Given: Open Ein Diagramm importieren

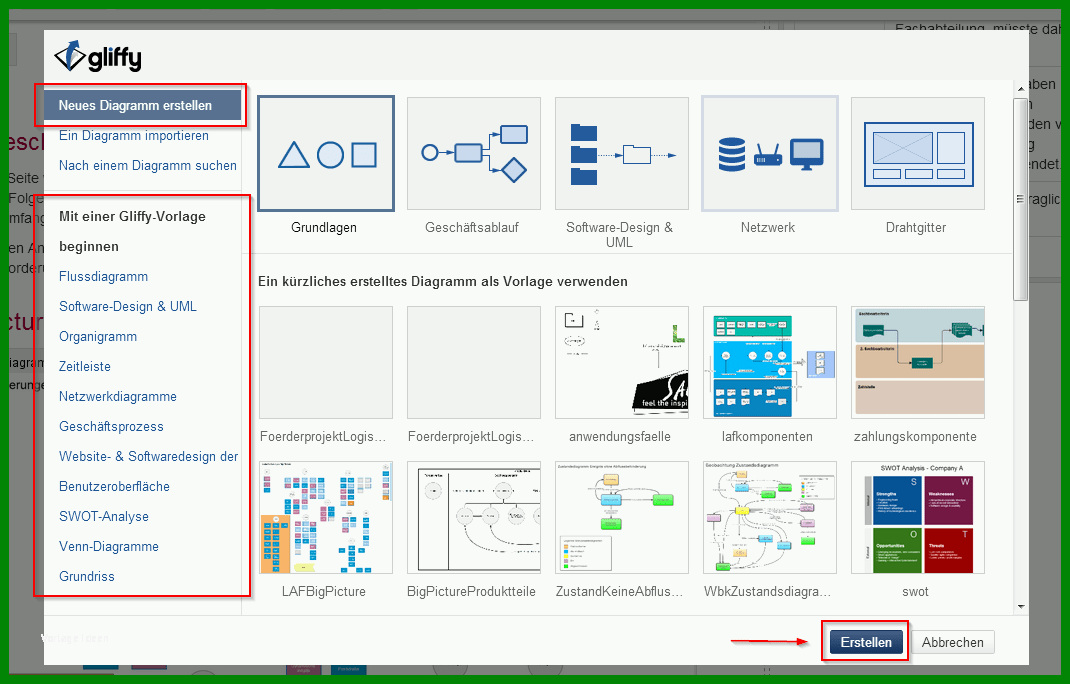Looking at the screenshot, I should tap(134, 135).
